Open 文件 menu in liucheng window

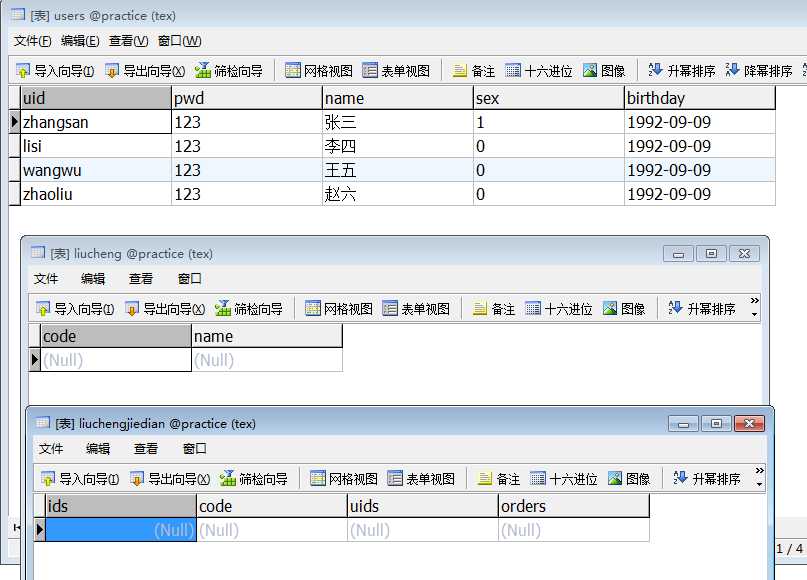(46, 279)
